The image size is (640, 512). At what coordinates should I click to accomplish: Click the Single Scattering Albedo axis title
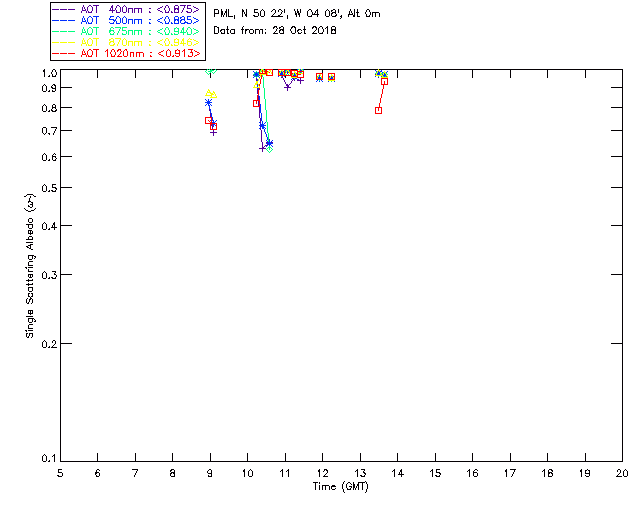tap(31, 266)
